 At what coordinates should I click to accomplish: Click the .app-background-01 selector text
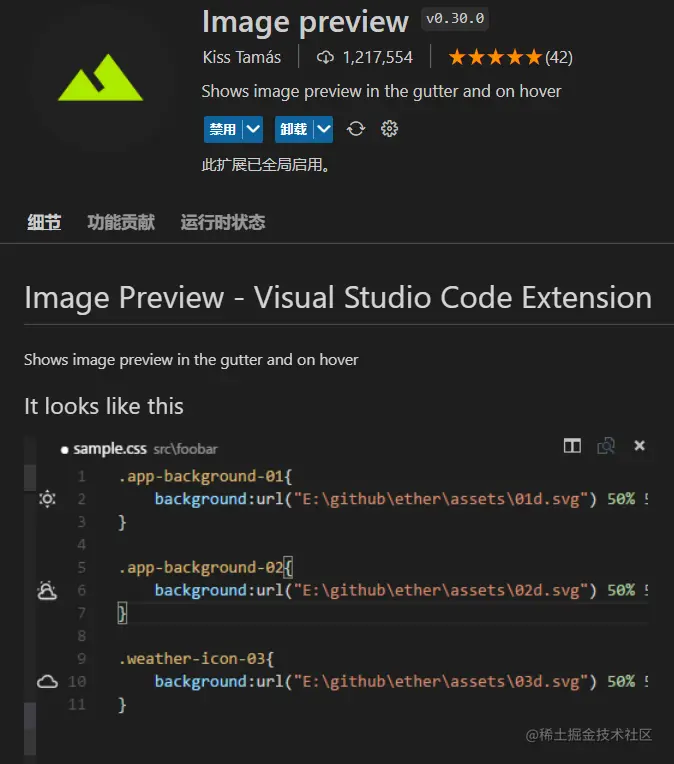(x=201, y=476)
